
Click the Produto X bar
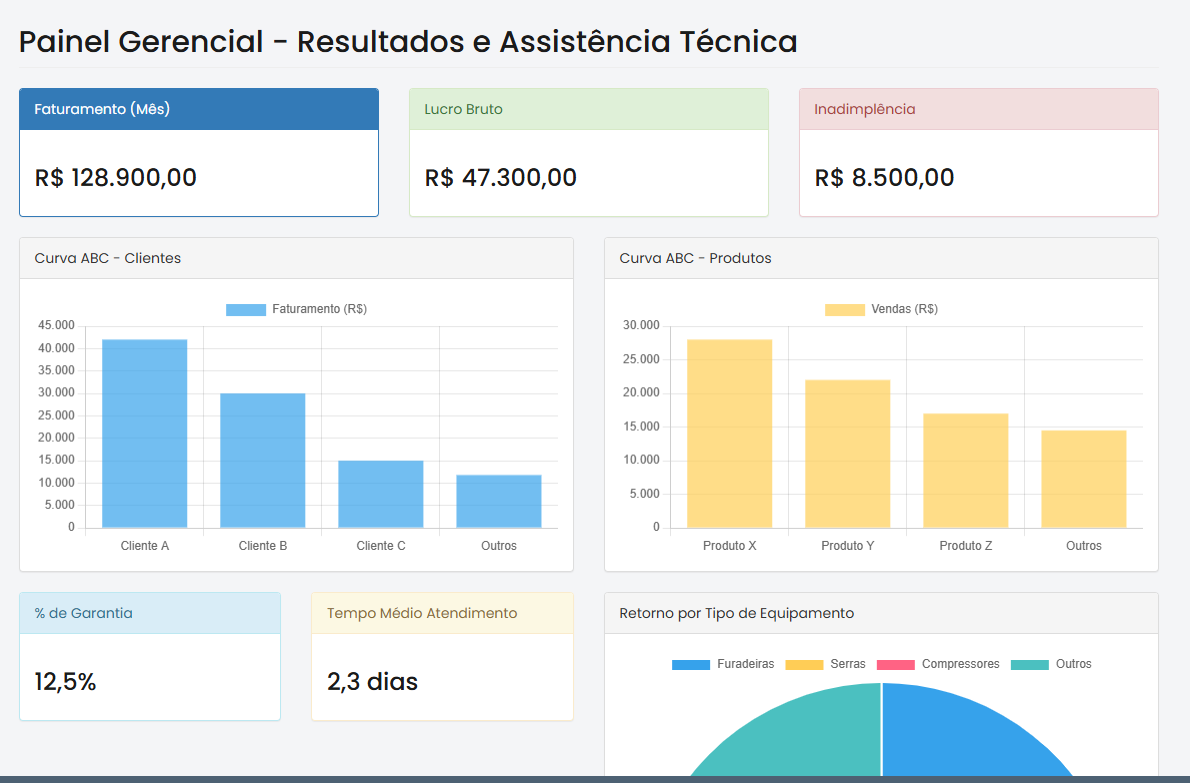point(729,433)
